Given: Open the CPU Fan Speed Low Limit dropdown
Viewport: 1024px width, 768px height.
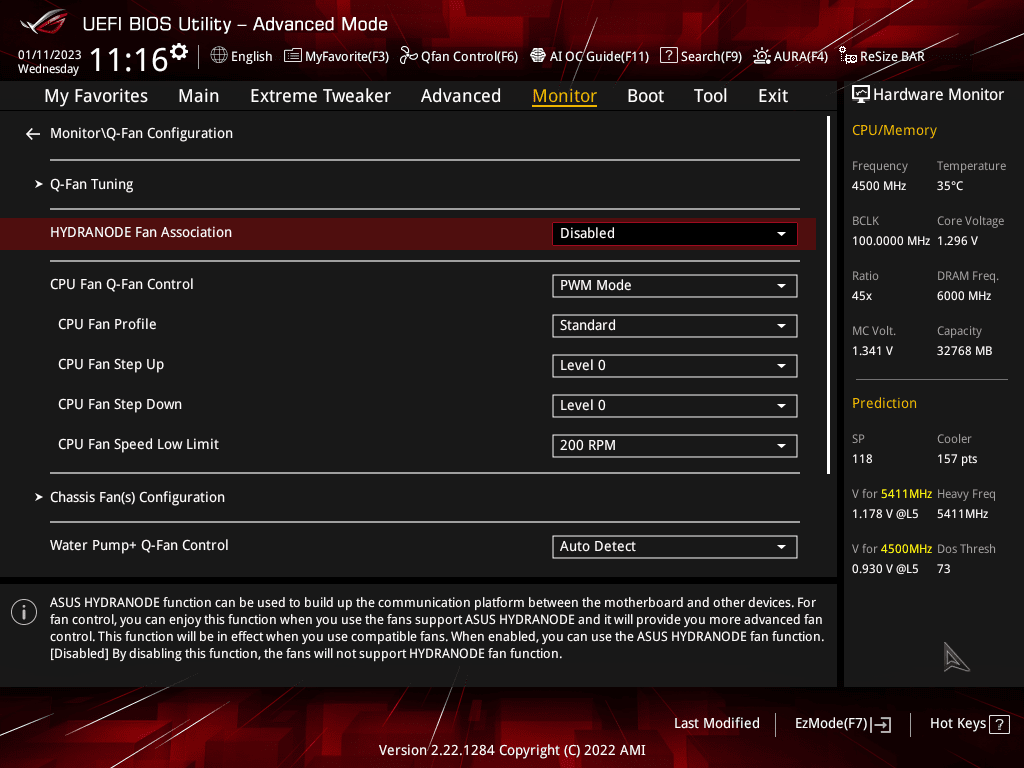Looking at the screenshot, I should click(x=675, y=445).
